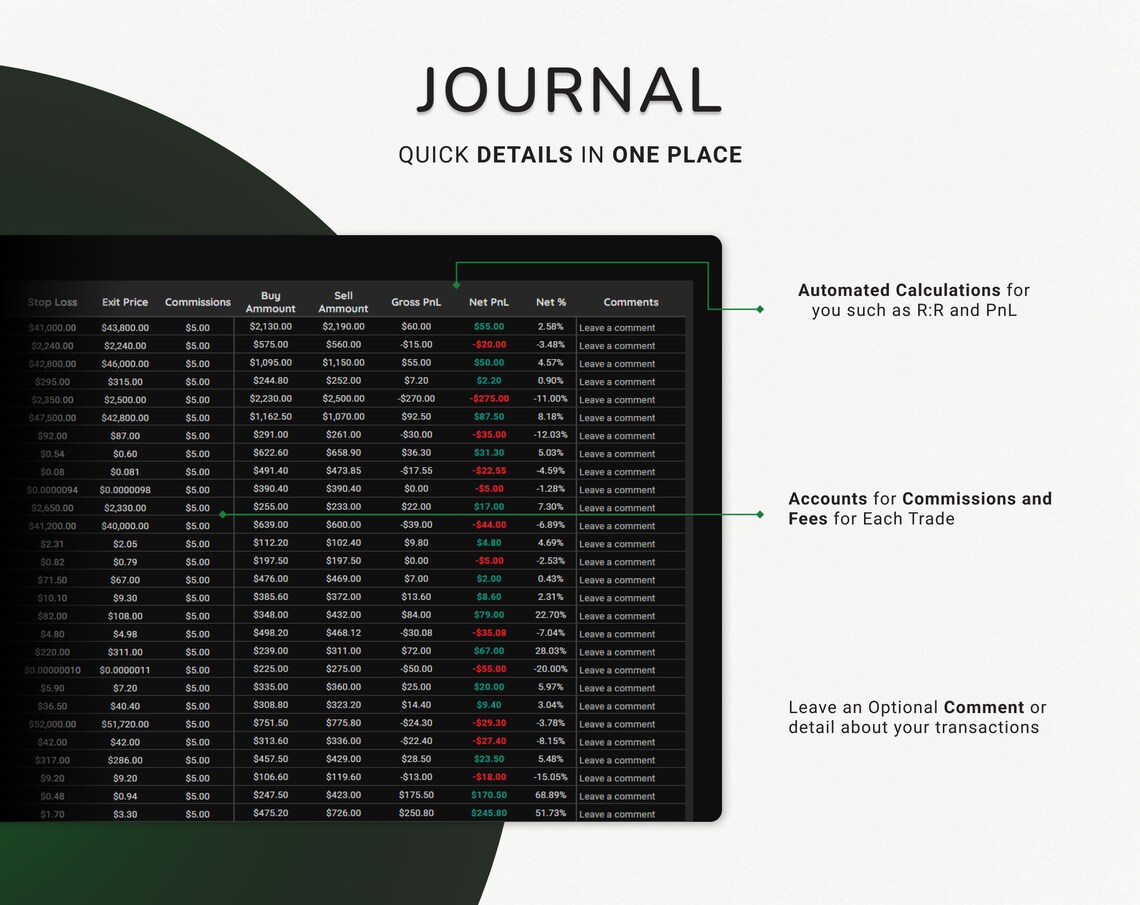
Task: Select the Net PnL column header
Action: pyautogui.click(x=489, y=302)
